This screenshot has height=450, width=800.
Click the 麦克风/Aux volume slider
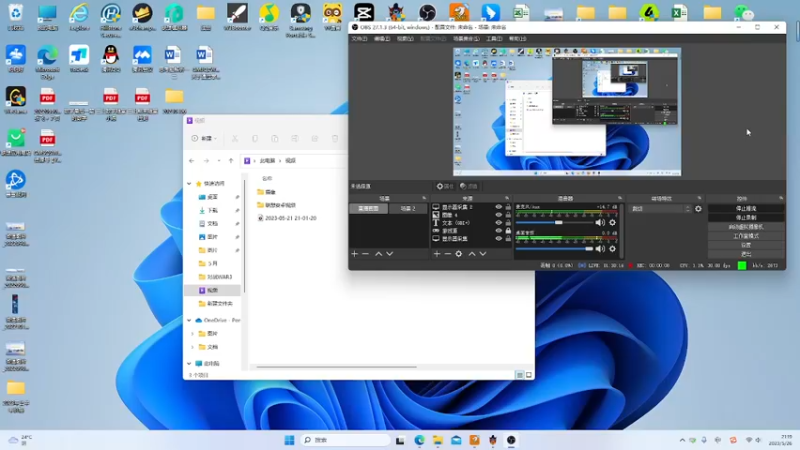click(x=555, y=222)
